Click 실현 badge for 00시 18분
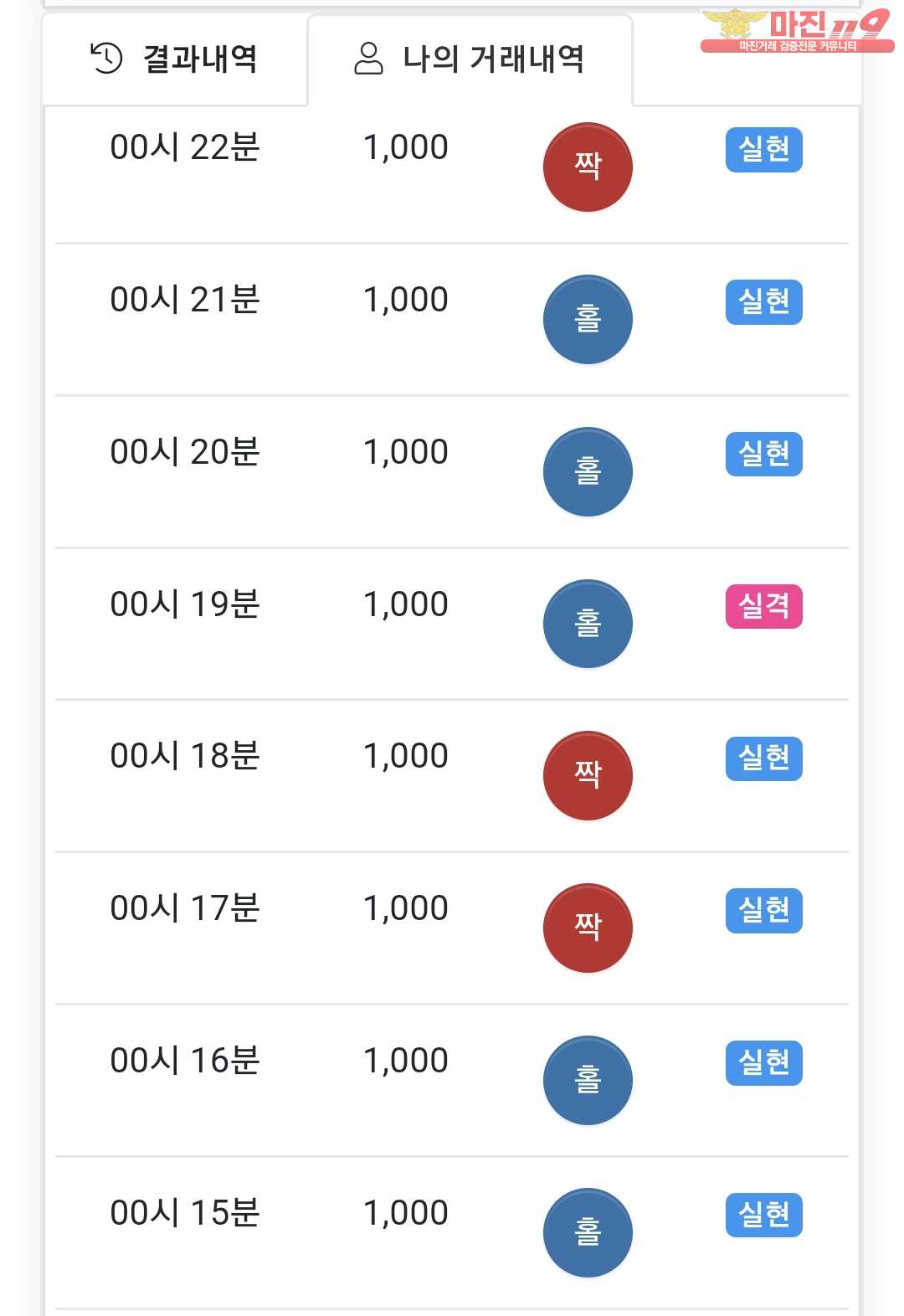 pyautogui.click(x=763, y=758)
